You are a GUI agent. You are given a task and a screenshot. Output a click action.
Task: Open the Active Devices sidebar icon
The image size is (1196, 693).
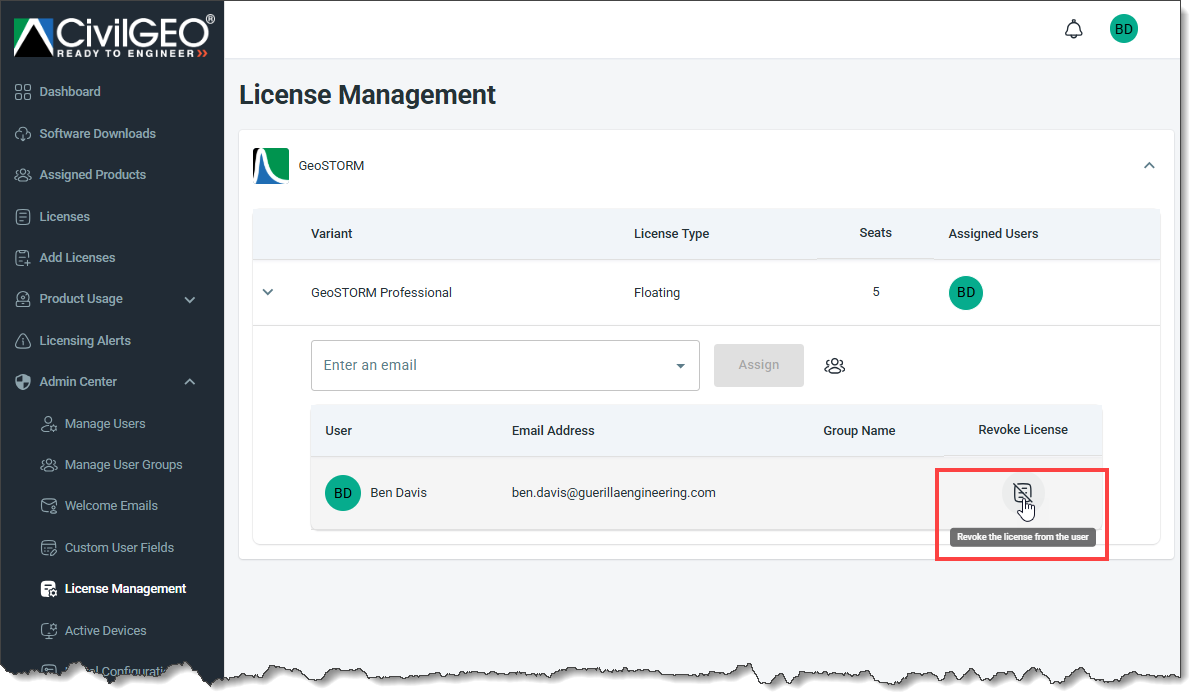point(48,630)
